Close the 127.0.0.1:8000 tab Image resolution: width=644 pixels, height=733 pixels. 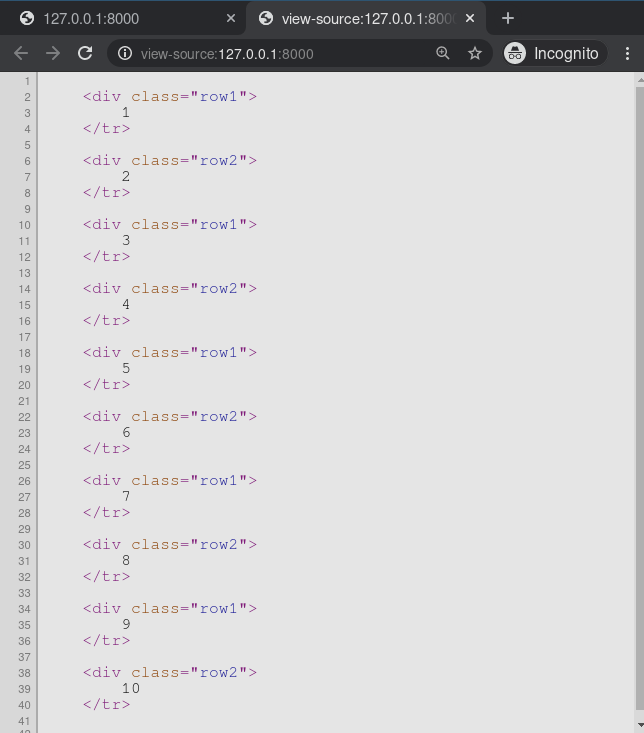tap(231, 18)
